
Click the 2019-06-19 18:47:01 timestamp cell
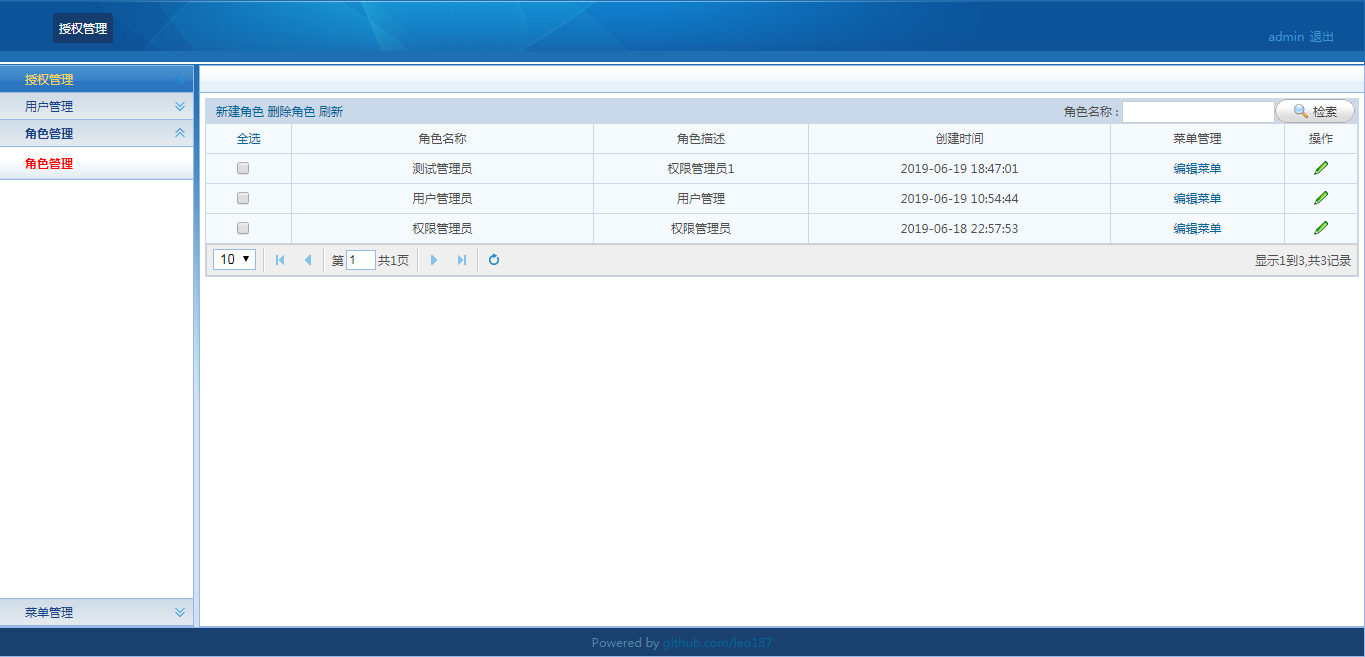point(959,169)
